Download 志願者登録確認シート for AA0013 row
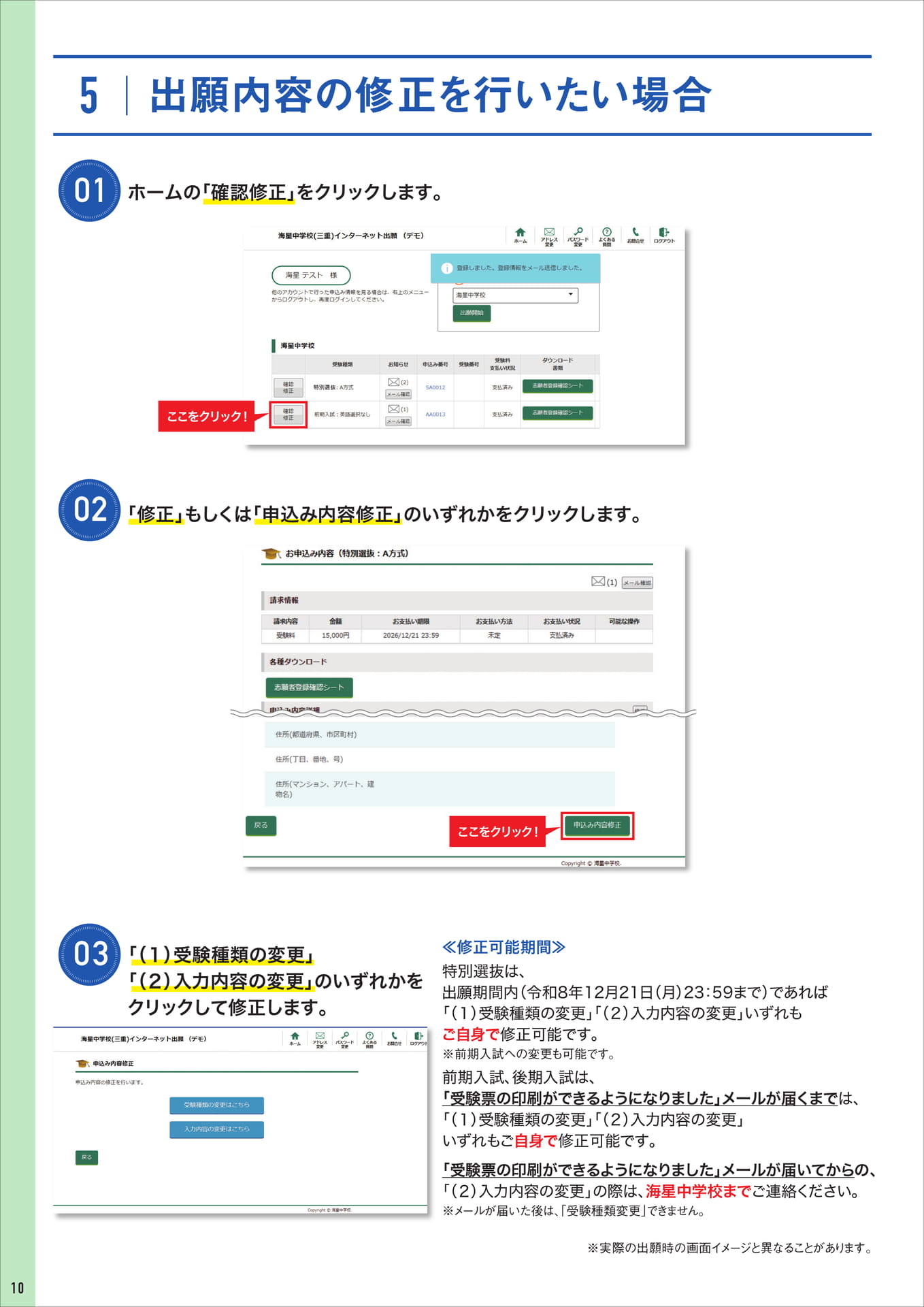Image resolution: width=924 pixels, height=1307 pixels. [557, 413]
